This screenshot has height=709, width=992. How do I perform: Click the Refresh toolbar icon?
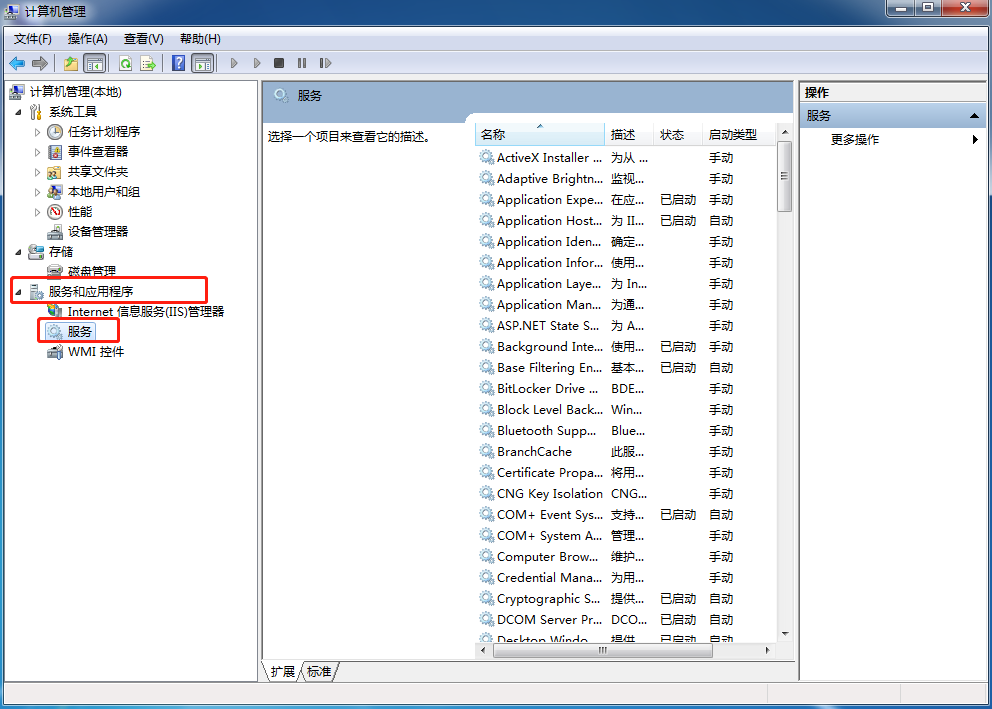point(125,63)
